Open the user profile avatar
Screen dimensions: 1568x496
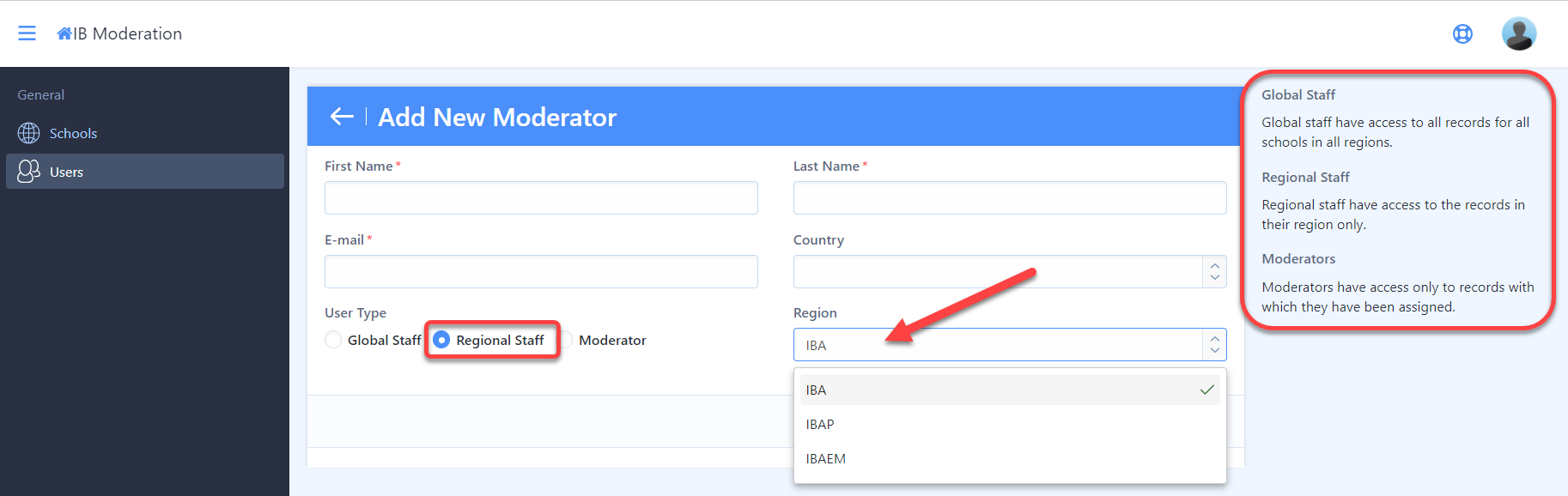point(1518,33)
